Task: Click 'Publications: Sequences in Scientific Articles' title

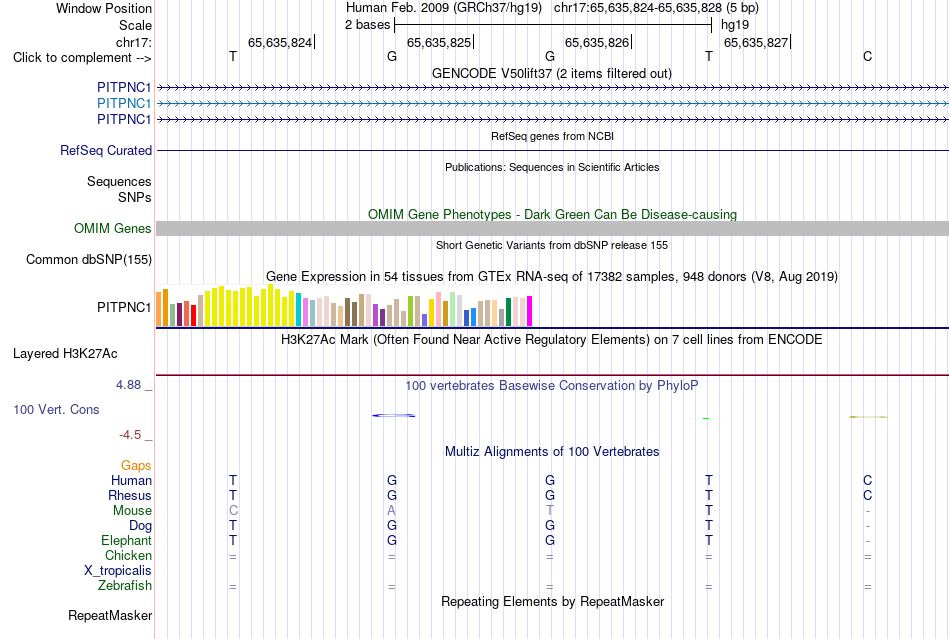Action: click(552, 167)
